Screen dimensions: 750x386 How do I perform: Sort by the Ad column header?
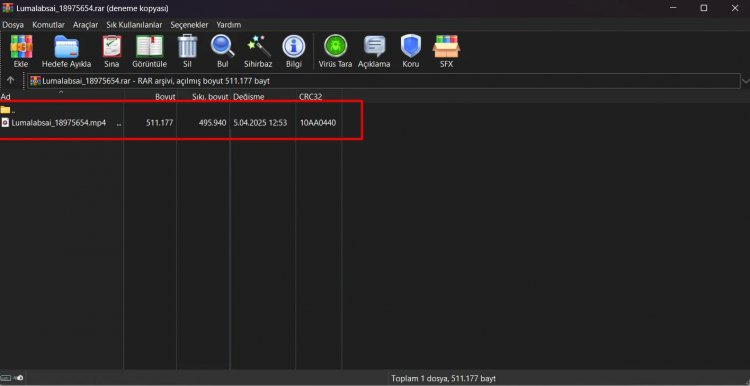pyautogui.click(x=62, y=97)
